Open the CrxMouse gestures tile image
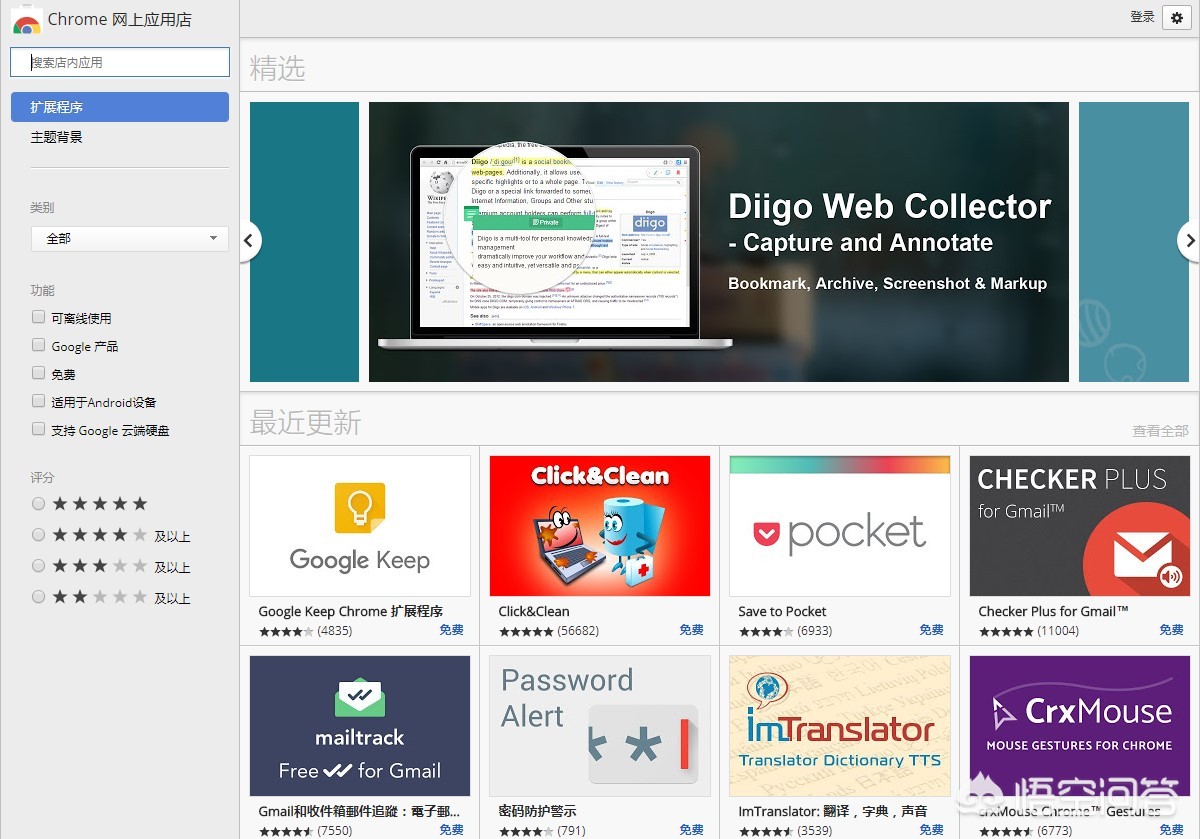 (x=1080, y=726)
